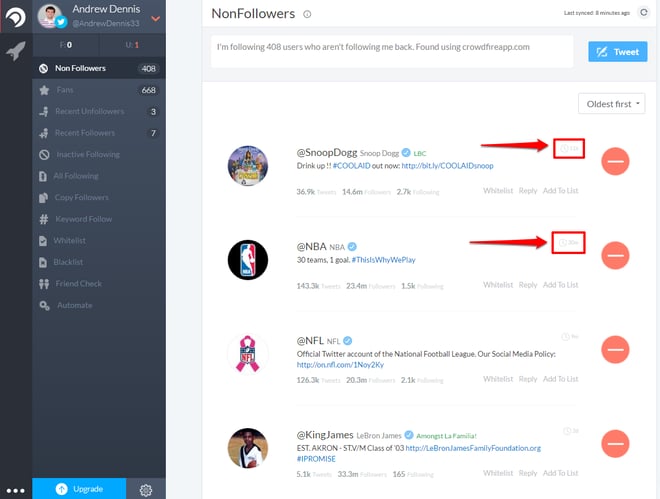Click the 408 Non Followers count badge

point(149,68)
